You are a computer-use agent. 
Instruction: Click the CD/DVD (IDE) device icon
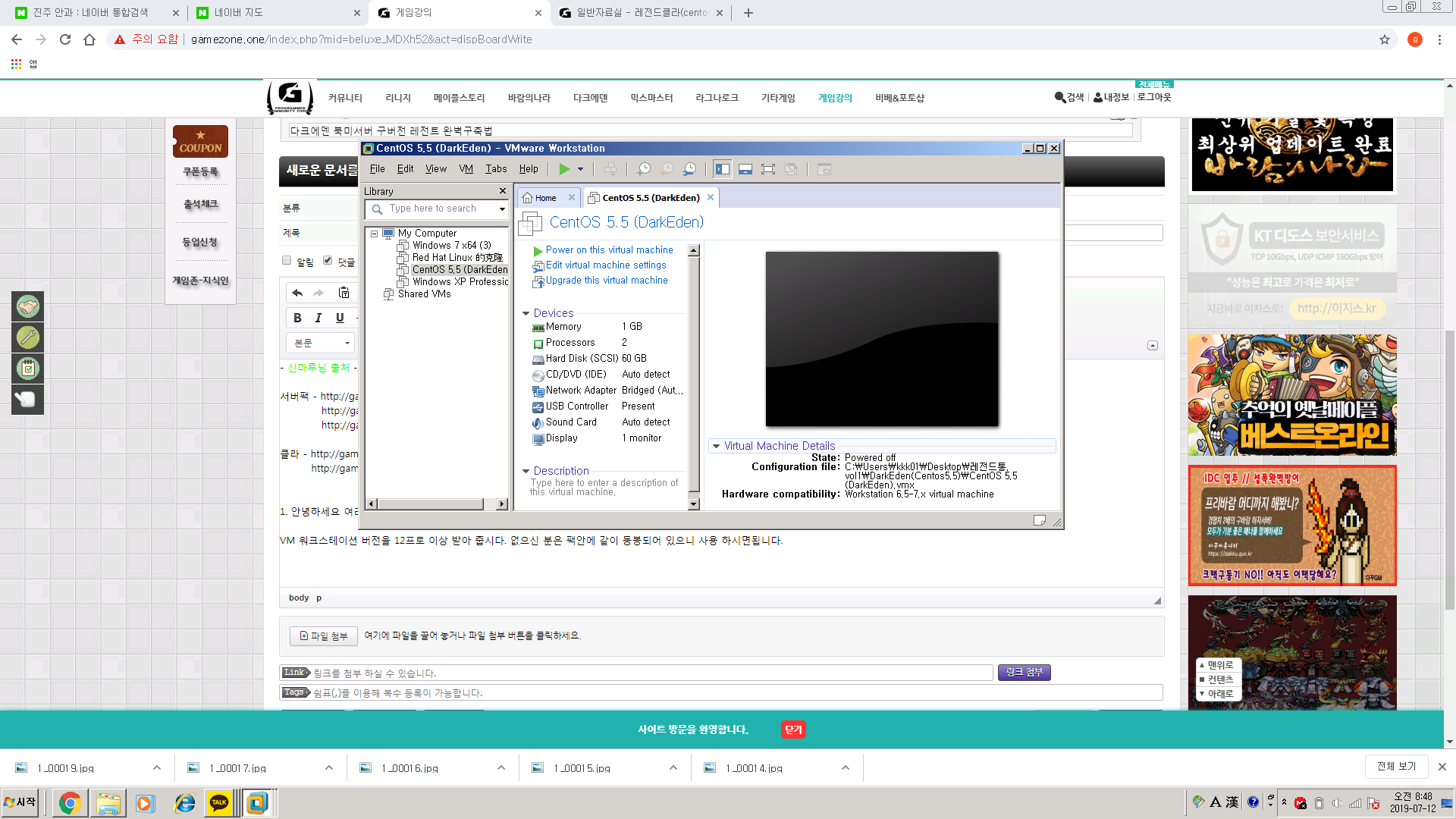click(538, 375)
